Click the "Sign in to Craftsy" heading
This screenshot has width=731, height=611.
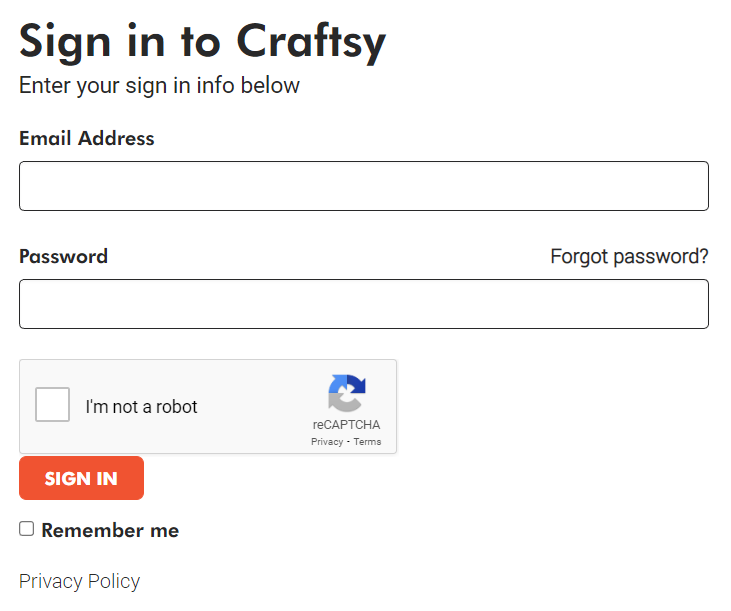point(202,41)
